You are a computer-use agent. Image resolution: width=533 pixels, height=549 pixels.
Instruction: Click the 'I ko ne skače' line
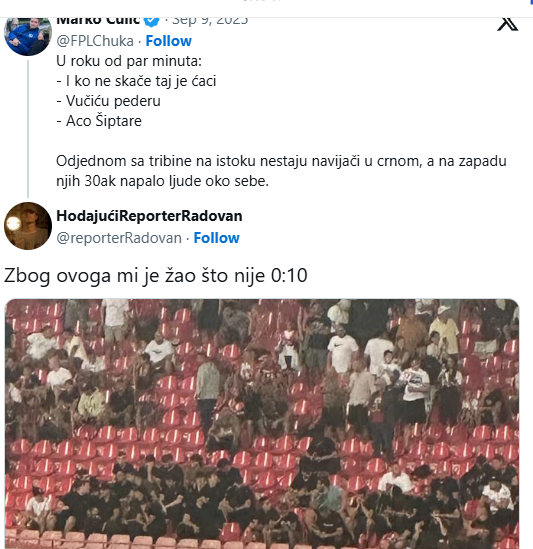click(x=136, y=81)
